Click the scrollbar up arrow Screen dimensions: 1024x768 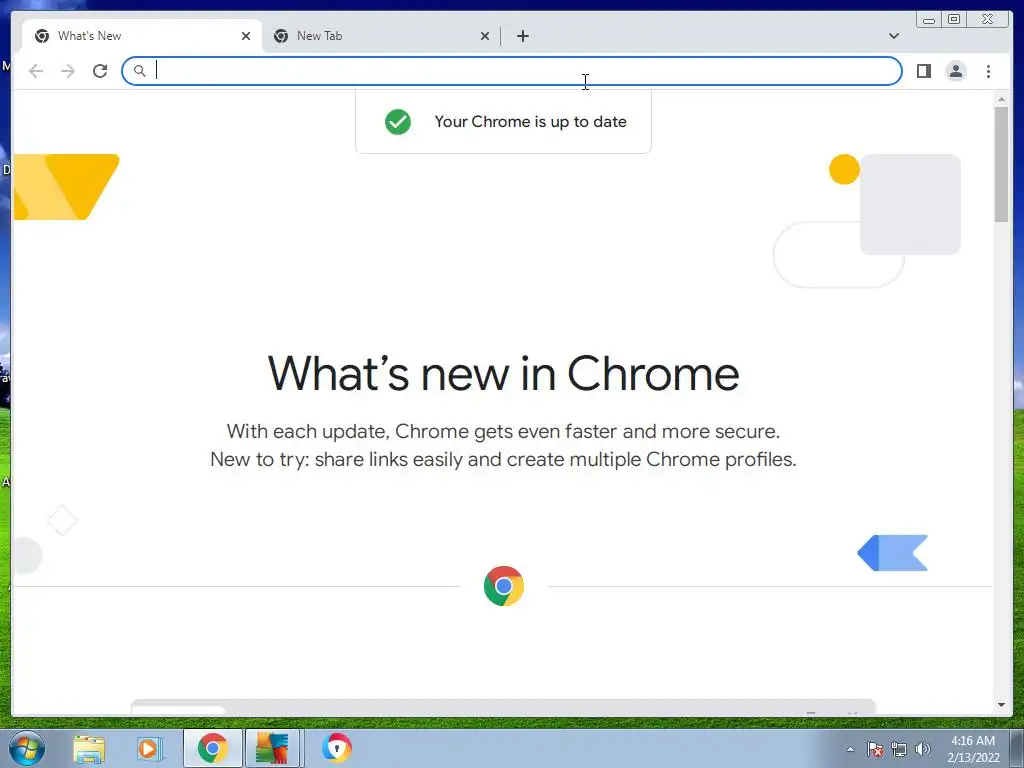[x=1001, y=99]
